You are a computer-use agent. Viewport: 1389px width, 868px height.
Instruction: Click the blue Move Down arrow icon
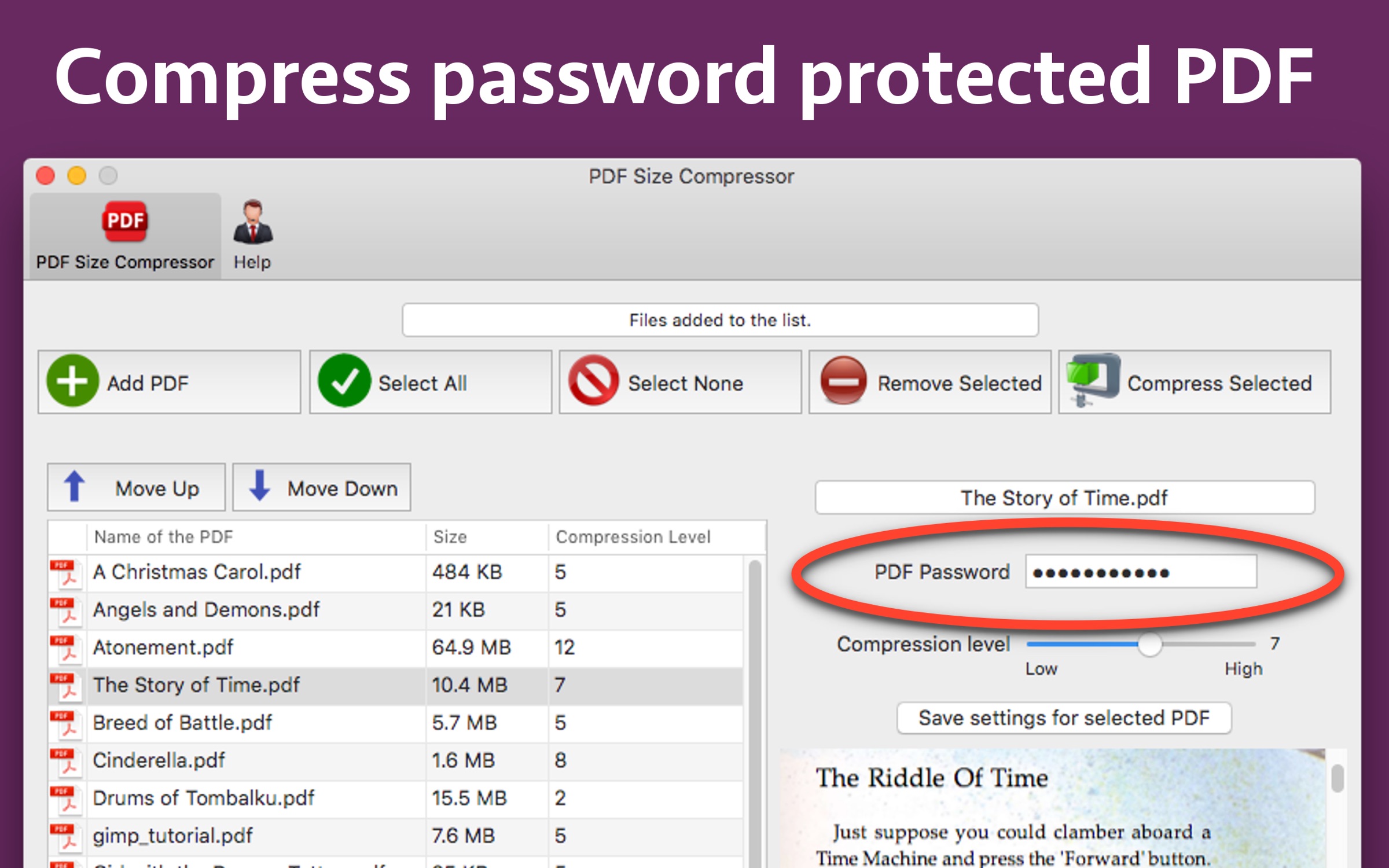[259, 486]
